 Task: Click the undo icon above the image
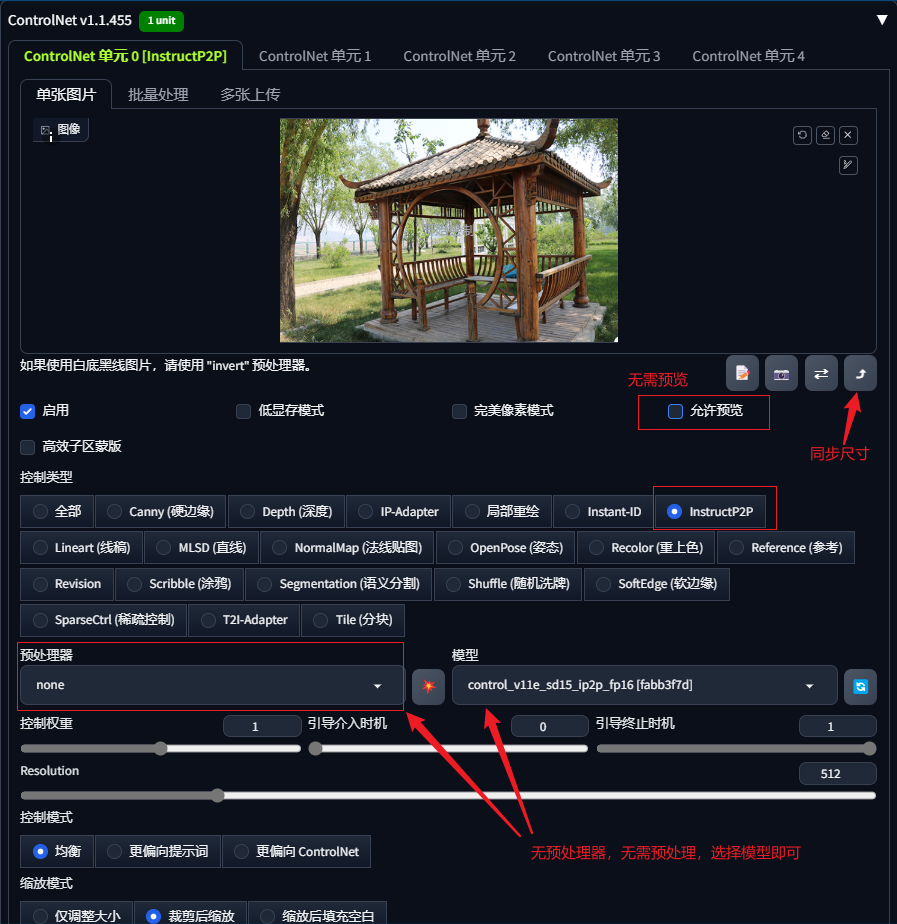(802, 135)
